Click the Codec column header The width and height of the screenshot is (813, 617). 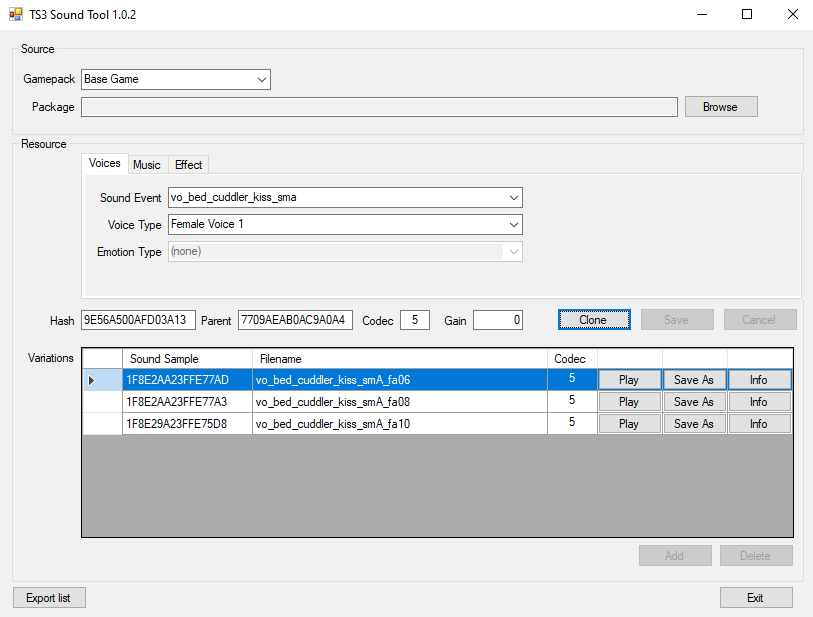[x=572, y=359]
